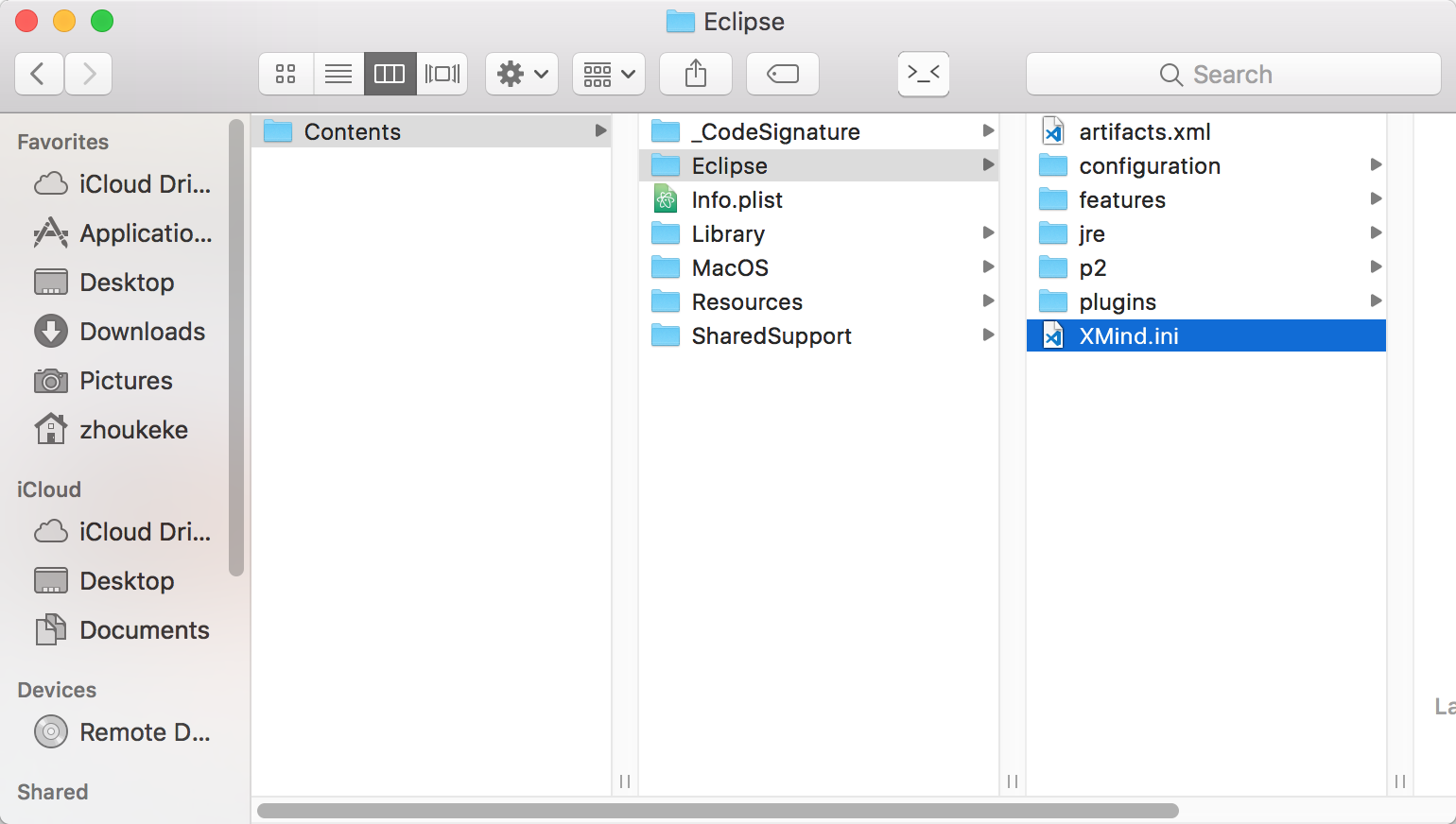Select the configuration folder

(1206, 165)
